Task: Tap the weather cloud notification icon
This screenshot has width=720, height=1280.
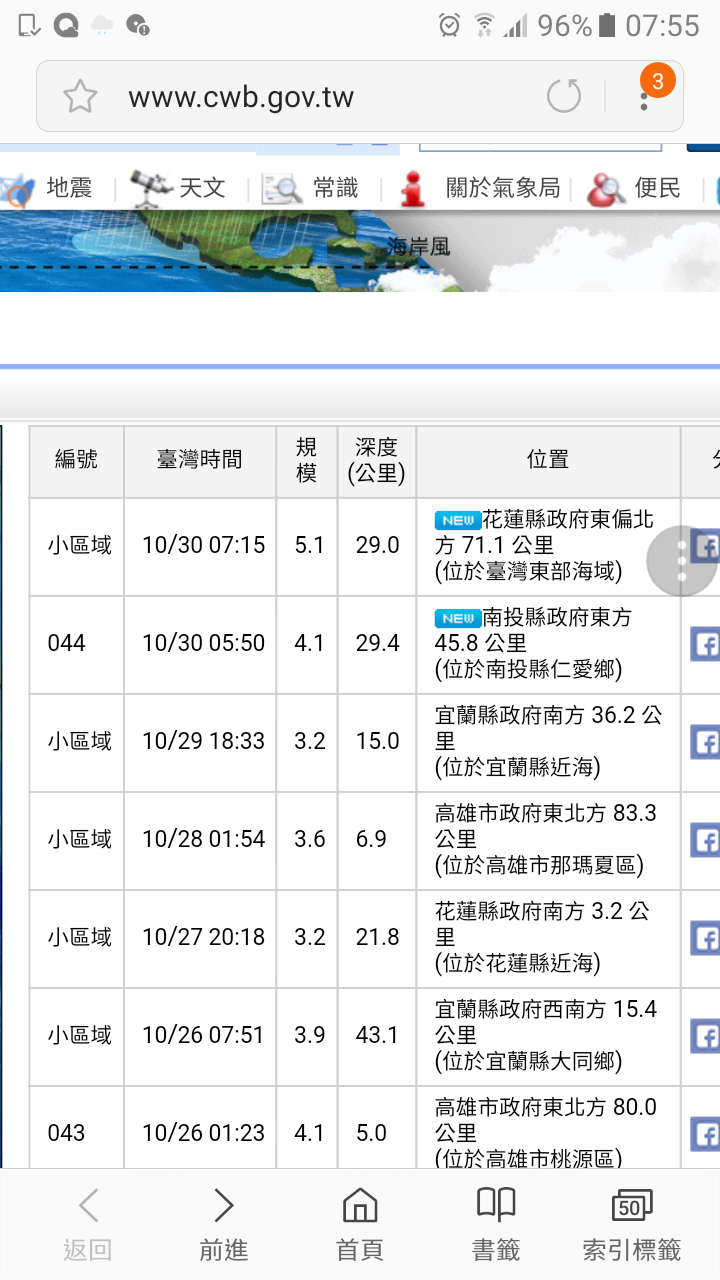Action: tap(102, 26)
